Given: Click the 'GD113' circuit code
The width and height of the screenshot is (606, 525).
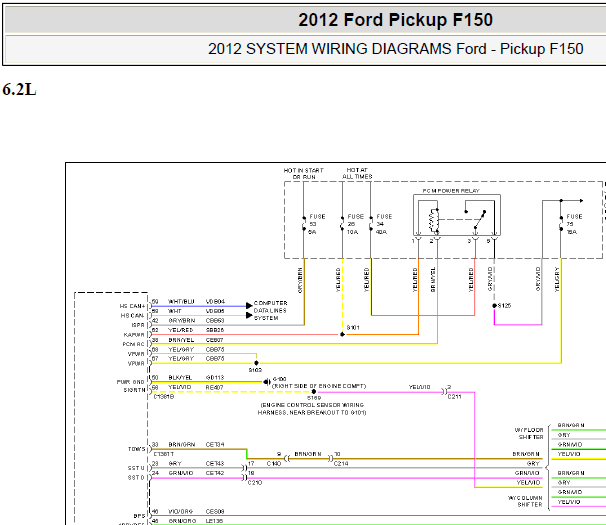Looking at the screenshot, I should click(215, 378).
